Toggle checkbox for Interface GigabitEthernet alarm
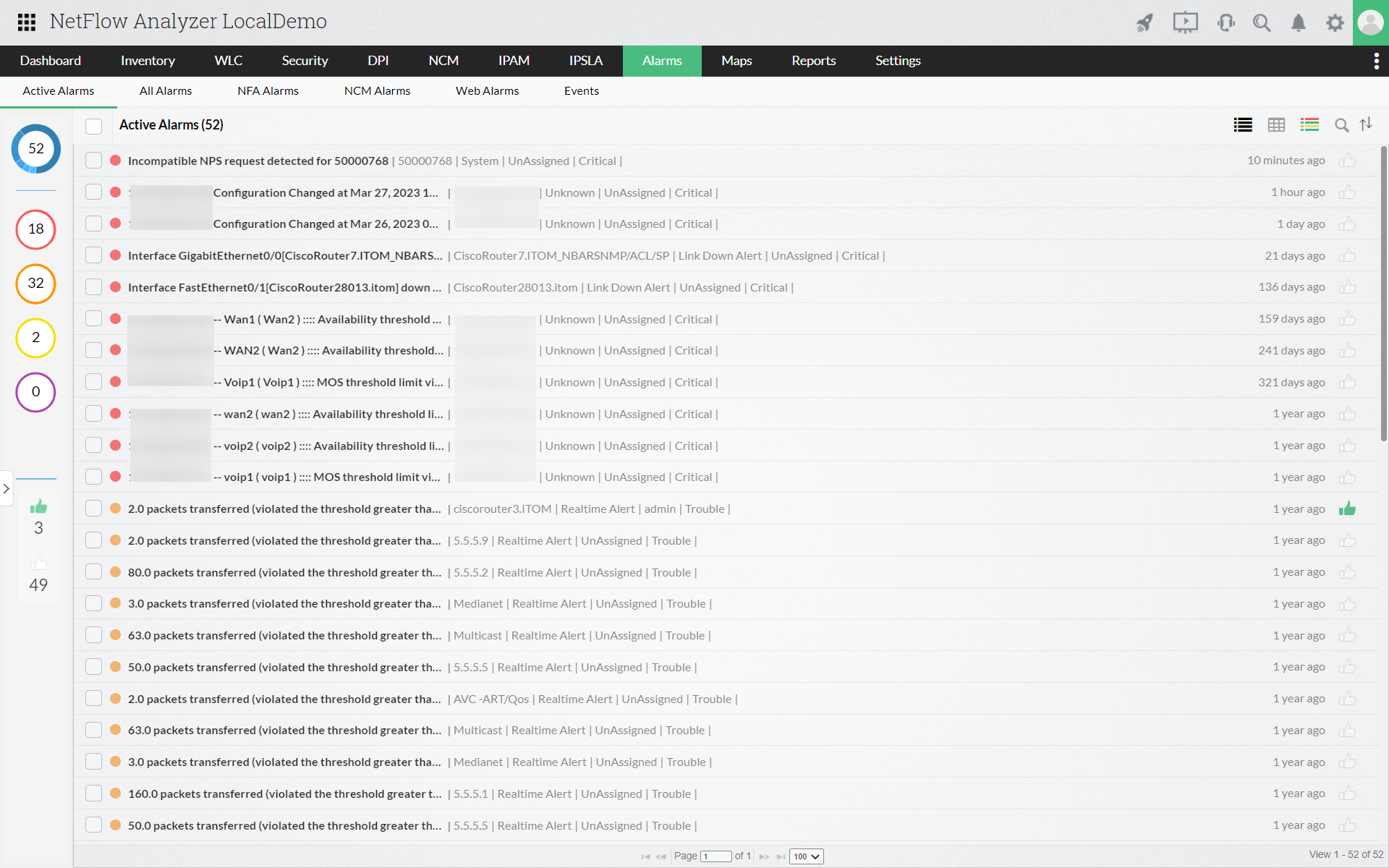1389x868 pixels. pyautogui.click(x=93, y=255)
